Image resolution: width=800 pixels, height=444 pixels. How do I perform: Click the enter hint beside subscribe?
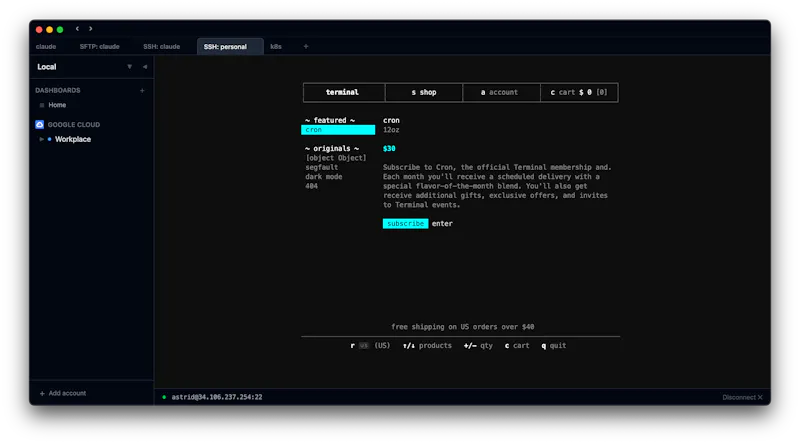(442, 224)
